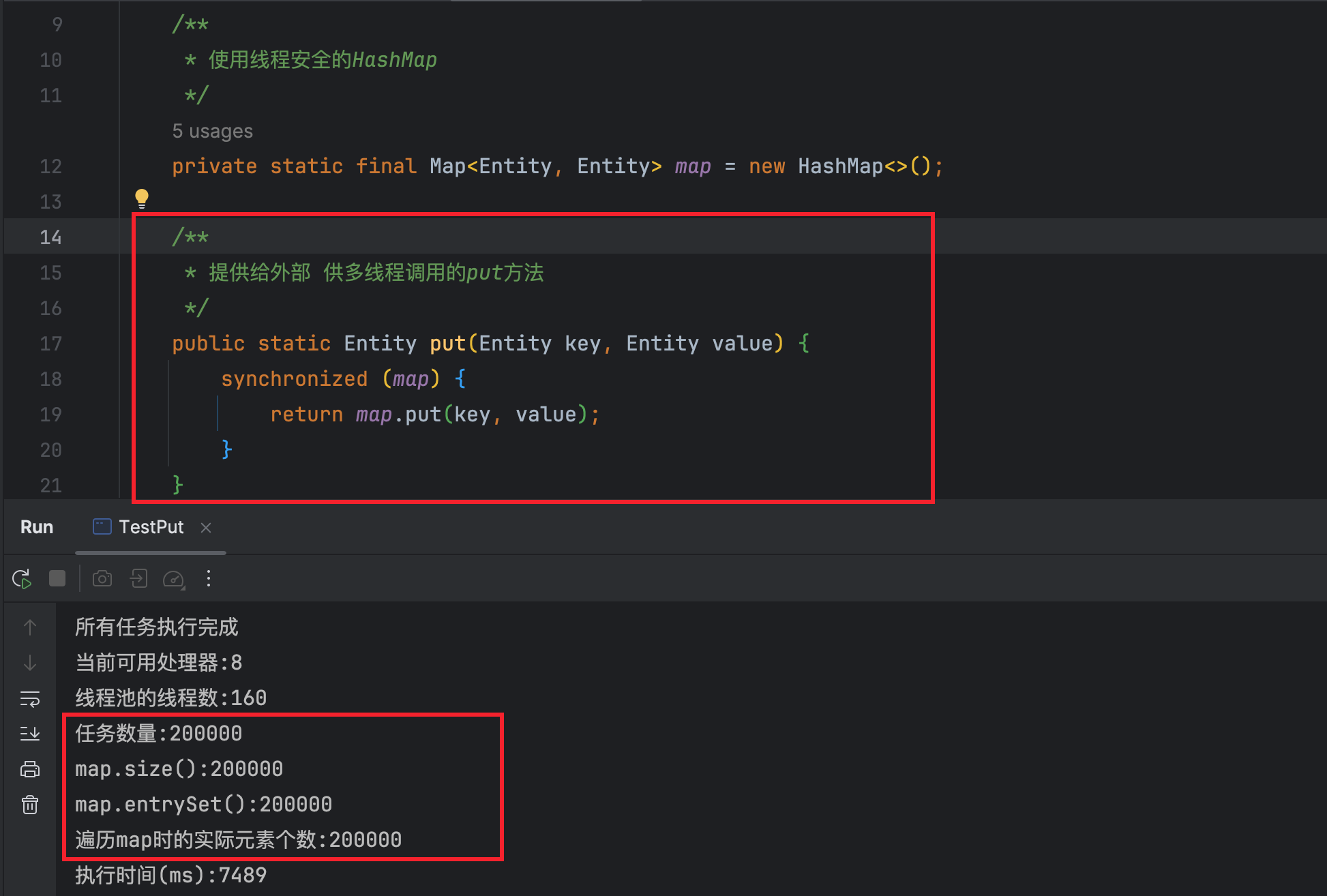Close the TestPut run tab

click(x=206, y=528)
